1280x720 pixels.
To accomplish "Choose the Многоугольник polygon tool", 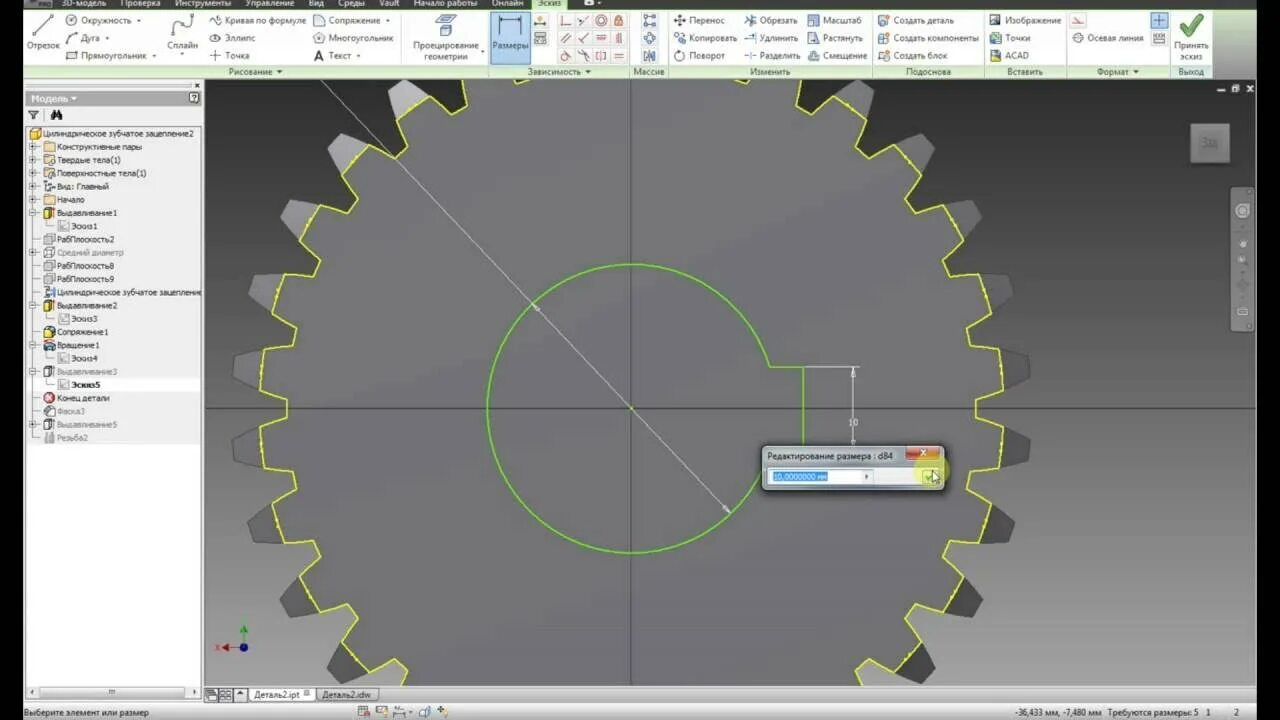I will 351,38.
